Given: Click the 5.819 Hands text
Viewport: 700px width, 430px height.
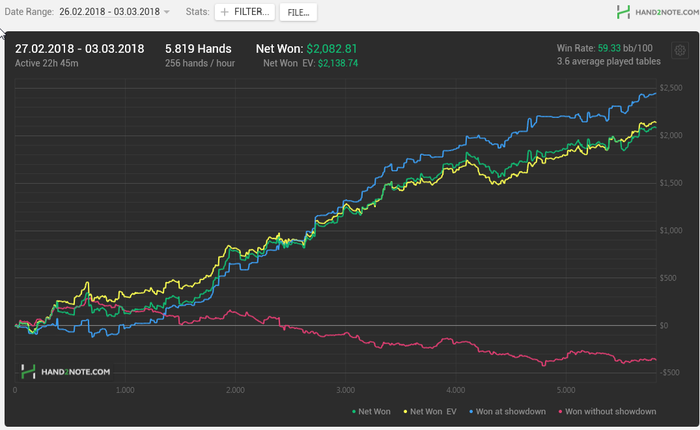Looking at the screenshot, I should [x=198, y=49].
